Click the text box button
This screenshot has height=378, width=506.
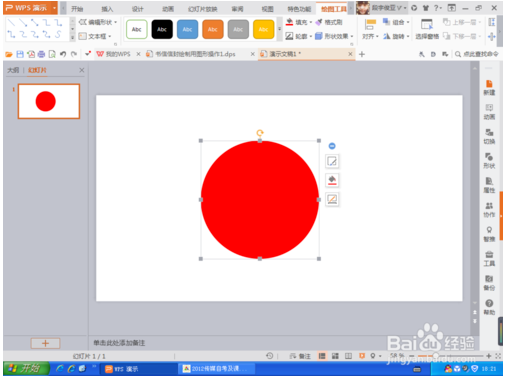coord(95,36)
